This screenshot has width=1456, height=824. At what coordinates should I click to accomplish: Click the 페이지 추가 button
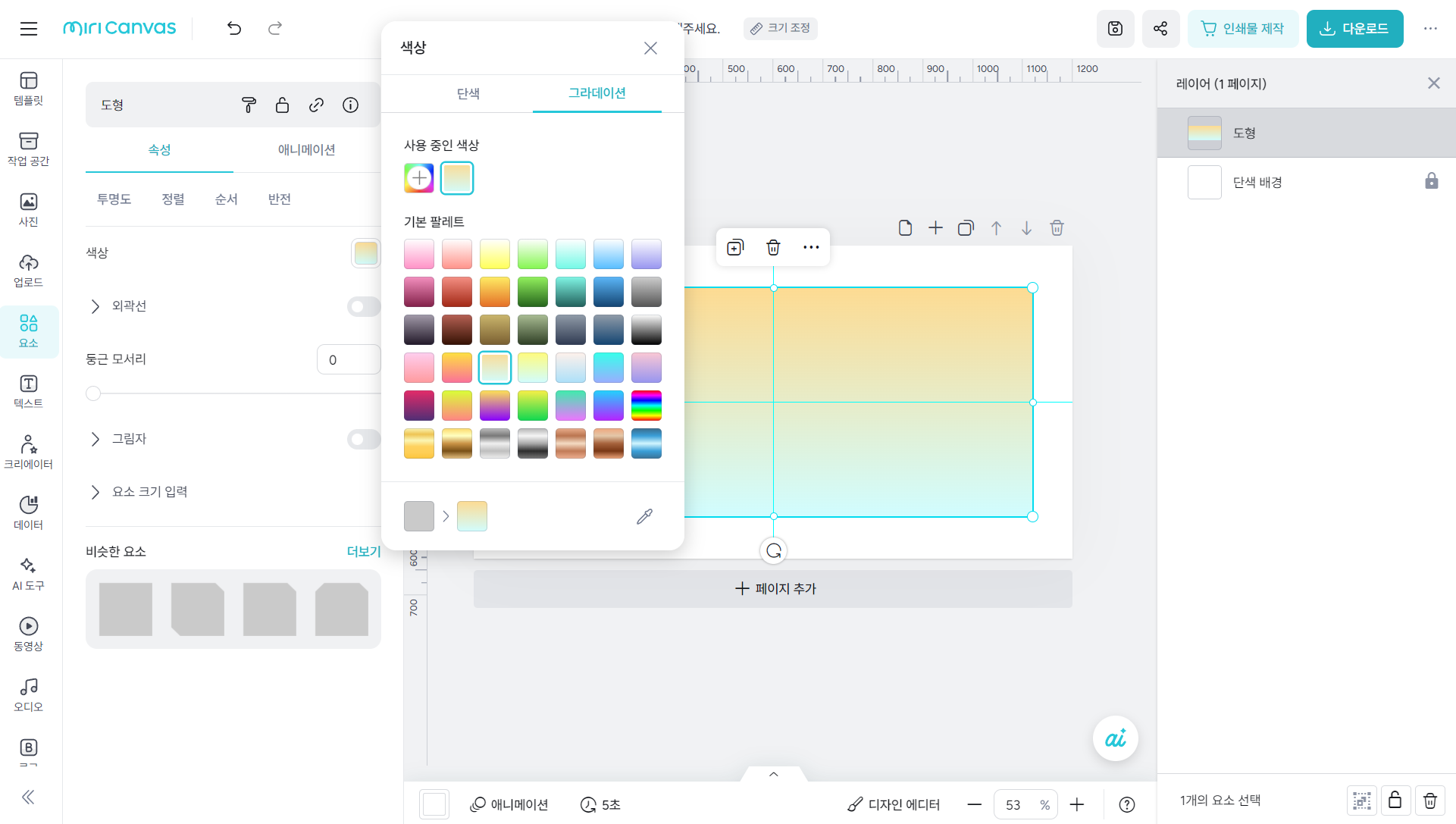pyautogui.click(x=773, y=589)
